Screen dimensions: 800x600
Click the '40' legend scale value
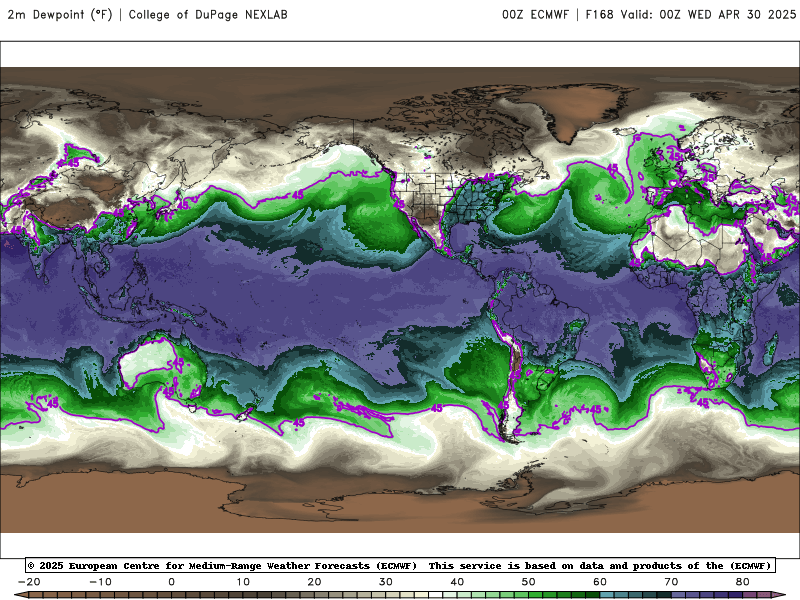tap(457, 582)
